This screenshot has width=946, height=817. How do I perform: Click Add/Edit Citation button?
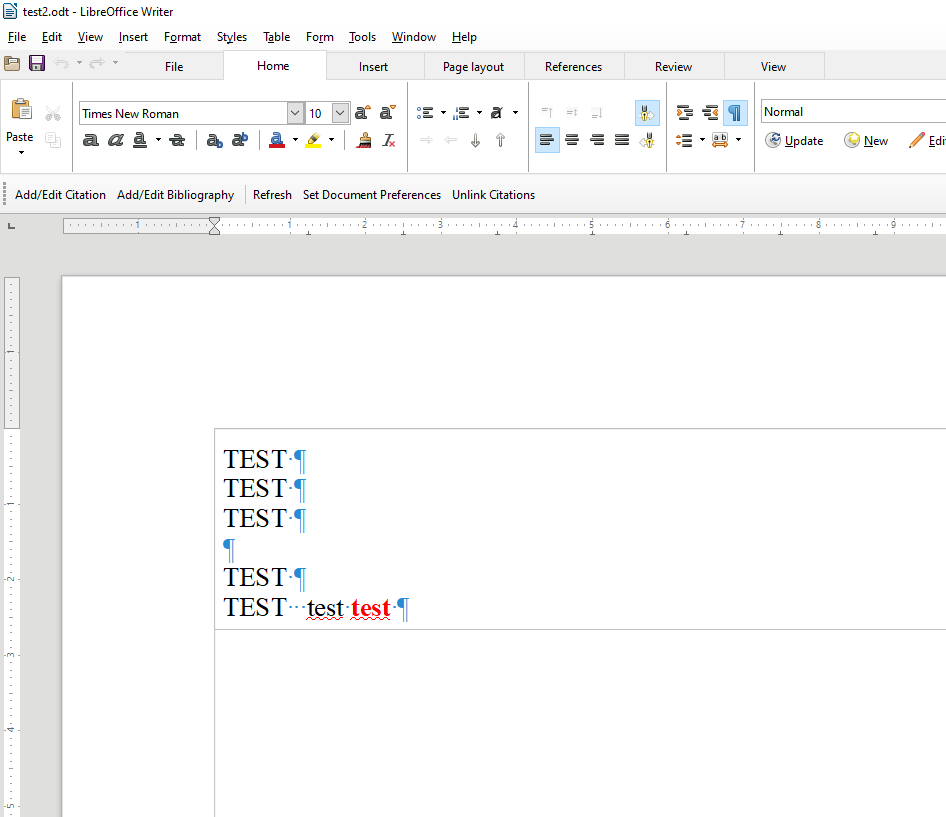point(60,195)
